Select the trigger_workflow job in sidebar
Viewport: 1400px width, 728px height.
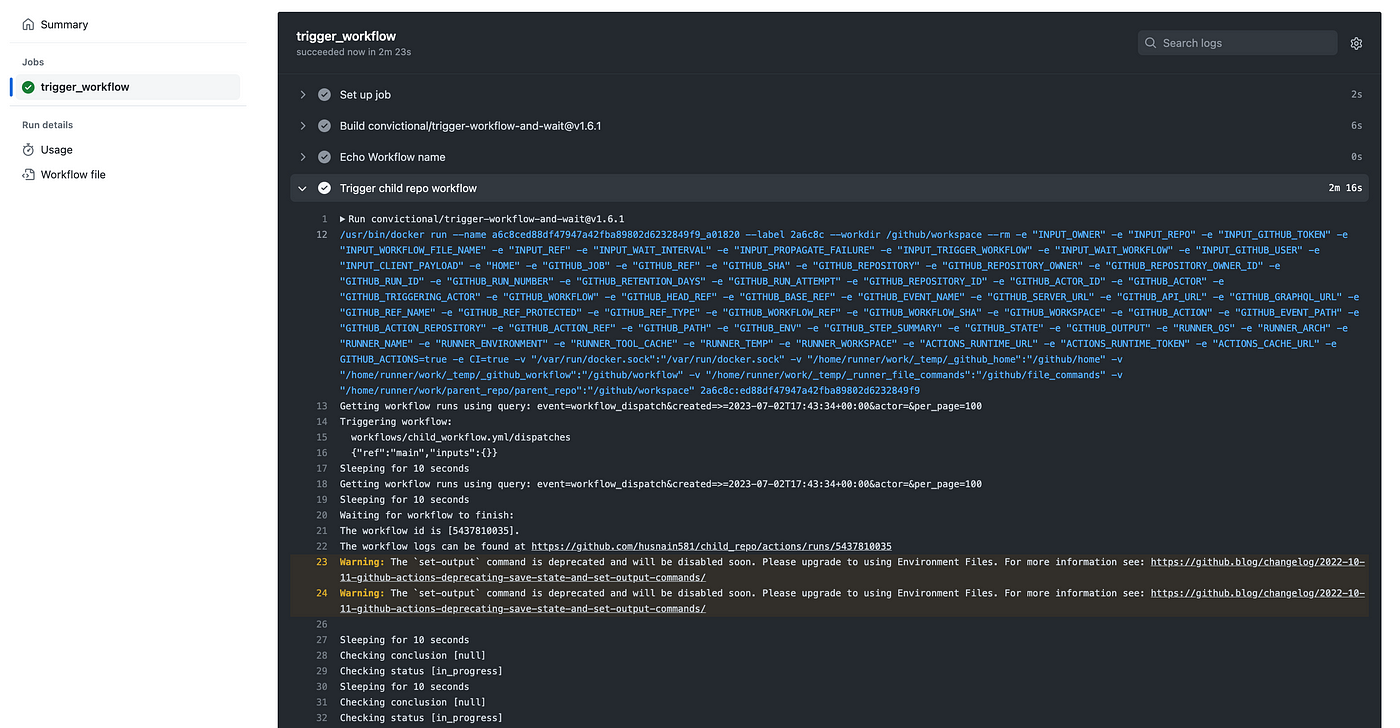pyautogui.click(x=125, y=87)
